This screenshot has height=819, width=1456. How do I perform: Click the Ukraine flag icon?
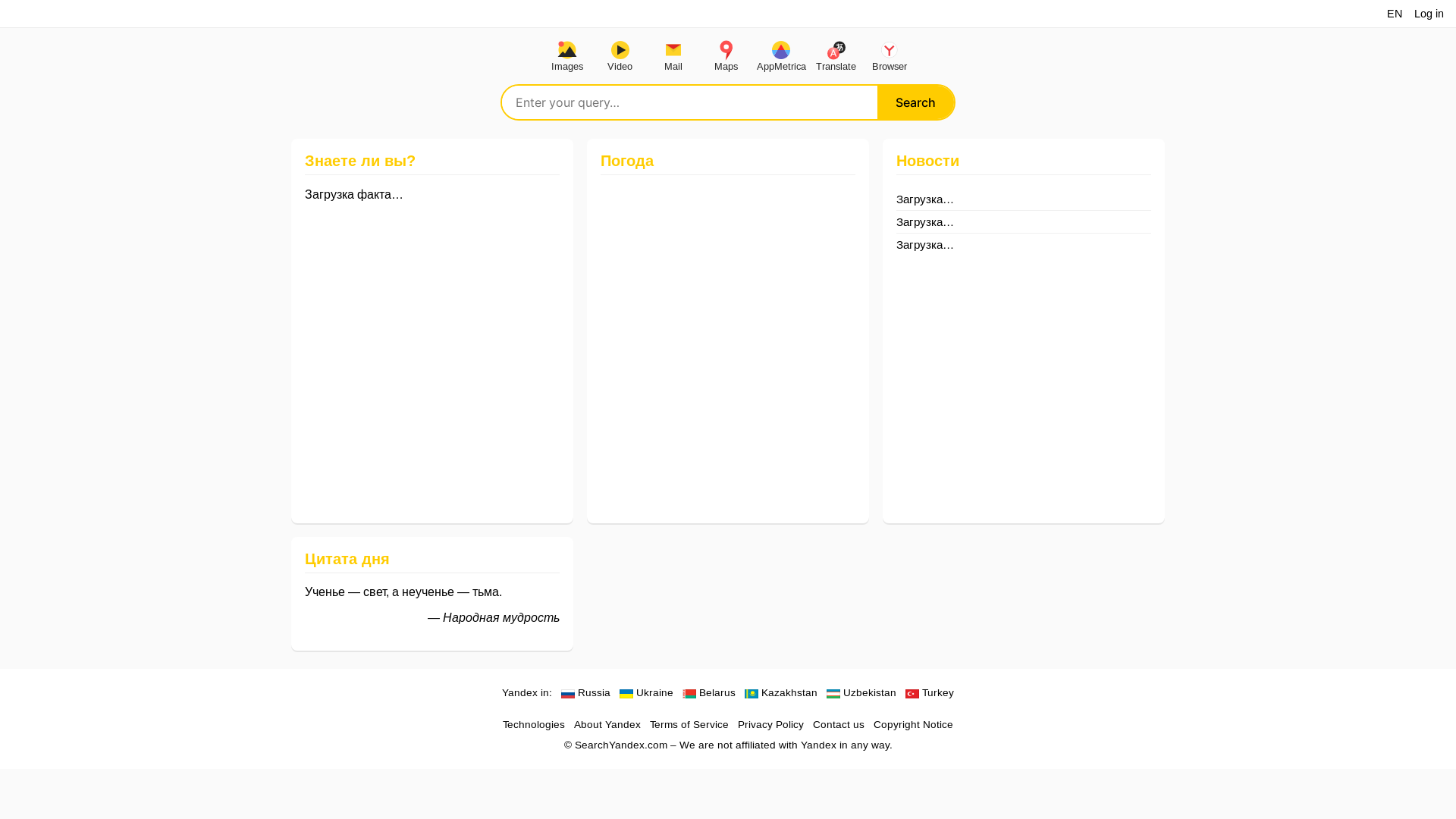pyautogui.click(x=626, y=694)
